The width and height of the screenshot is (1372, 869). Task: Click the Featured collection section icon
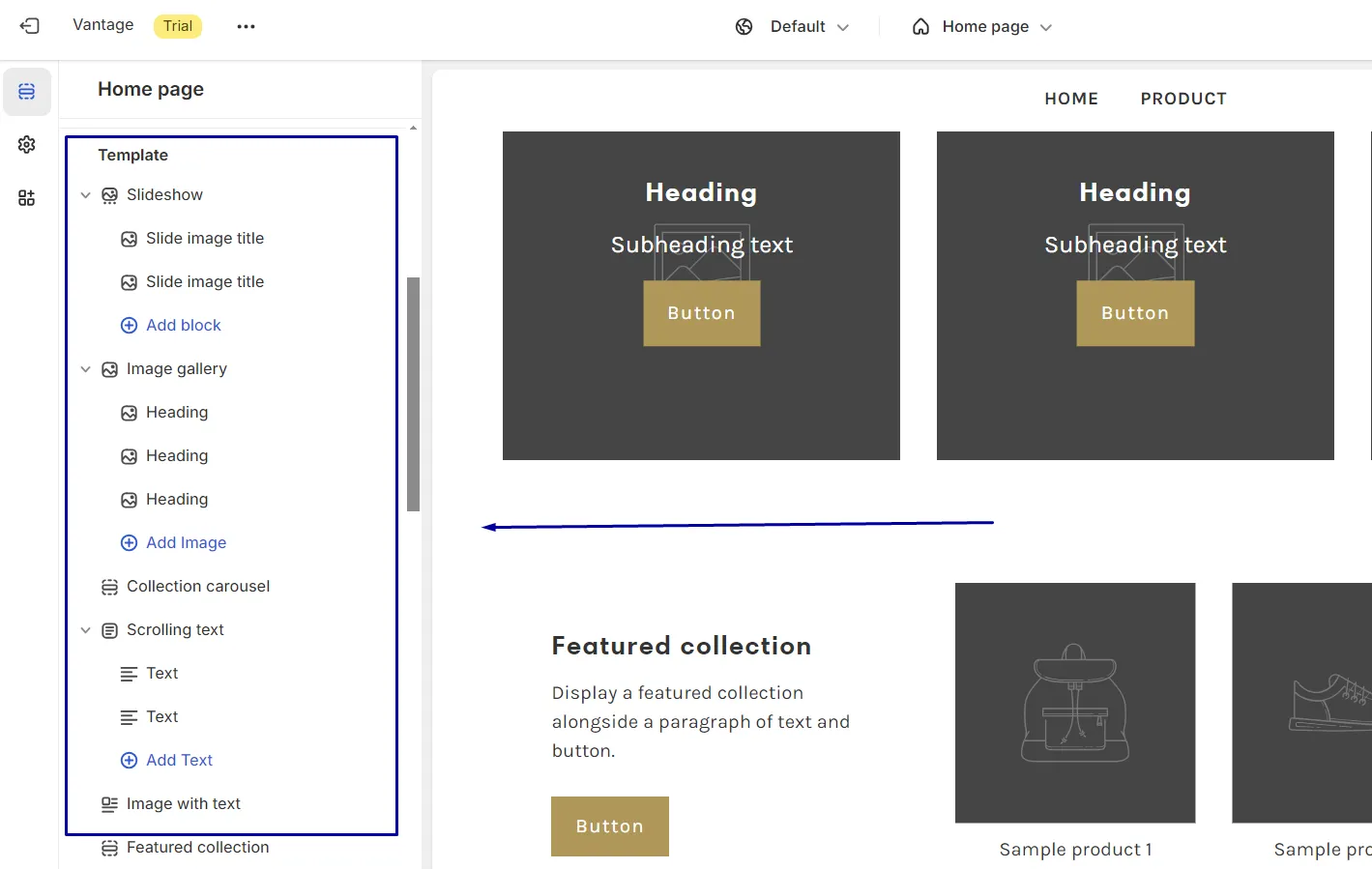(x=110, y=848)
